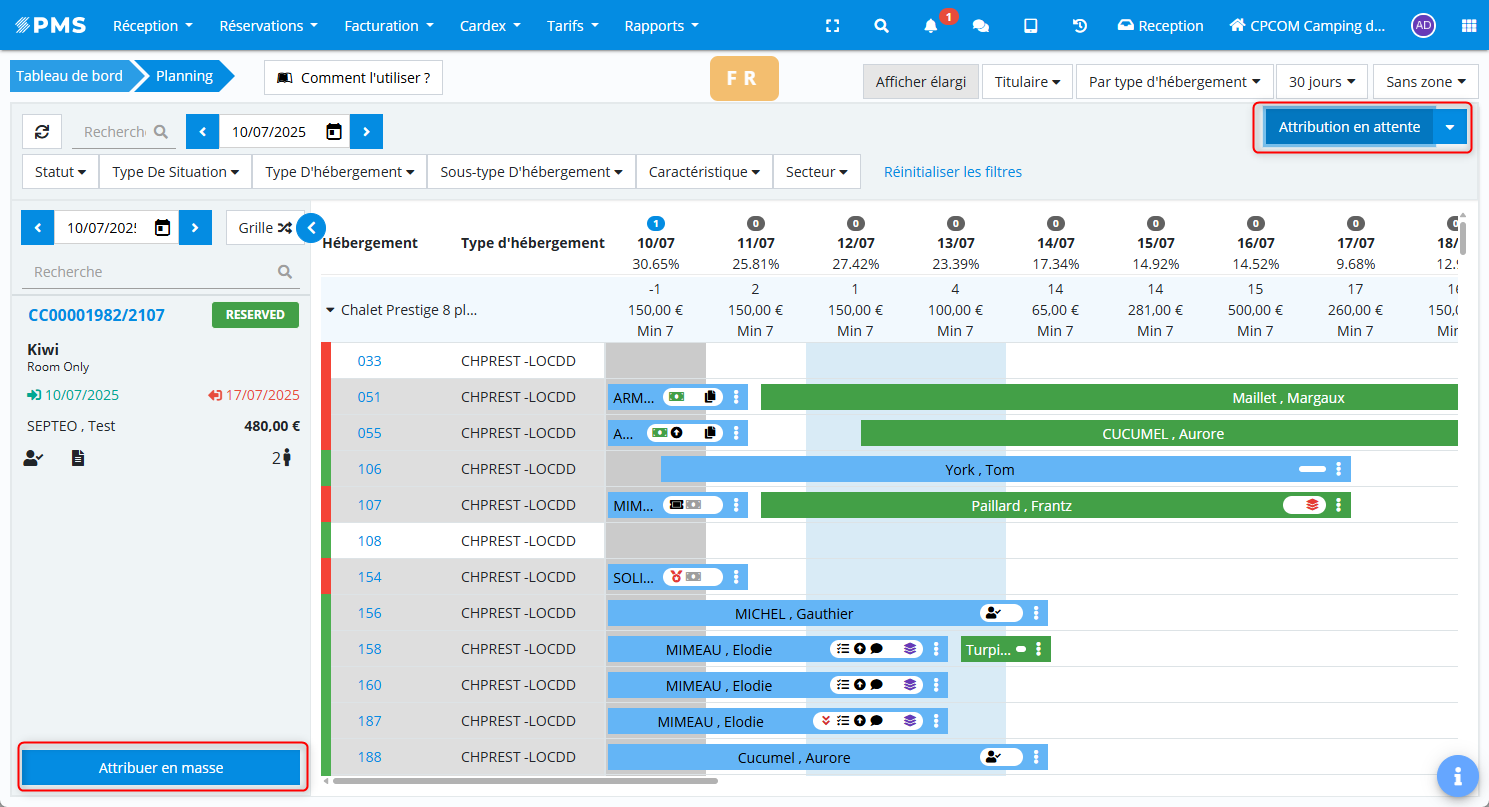Open the Facturation menu
The image size is (1489, 807).
tap(388, 26)
